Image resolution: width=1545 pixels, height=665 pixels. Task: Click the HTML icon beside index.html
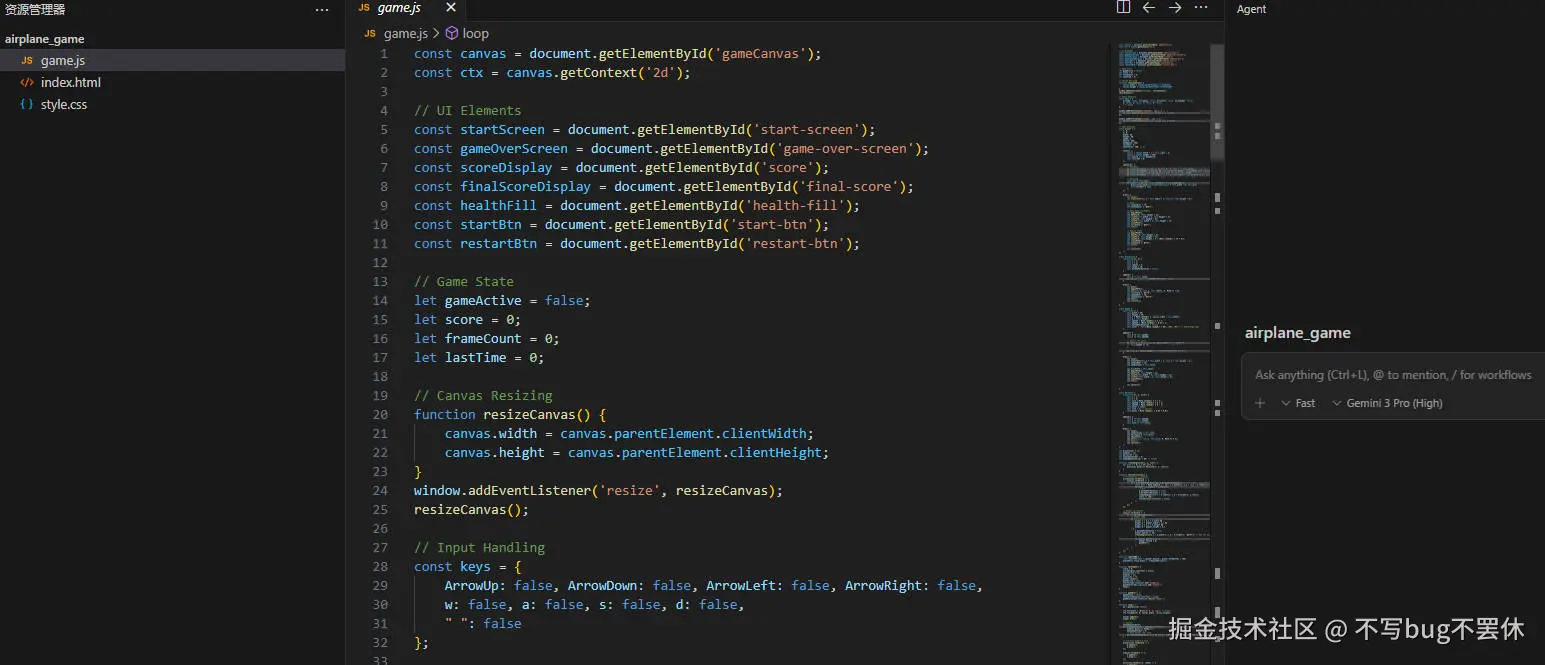tap(28, 82)
